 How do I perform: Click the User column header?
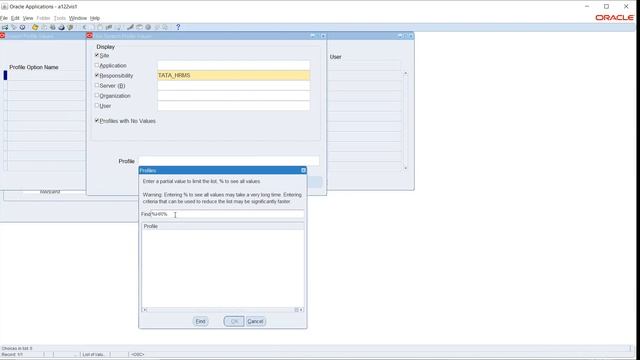(x=336, y=57)
